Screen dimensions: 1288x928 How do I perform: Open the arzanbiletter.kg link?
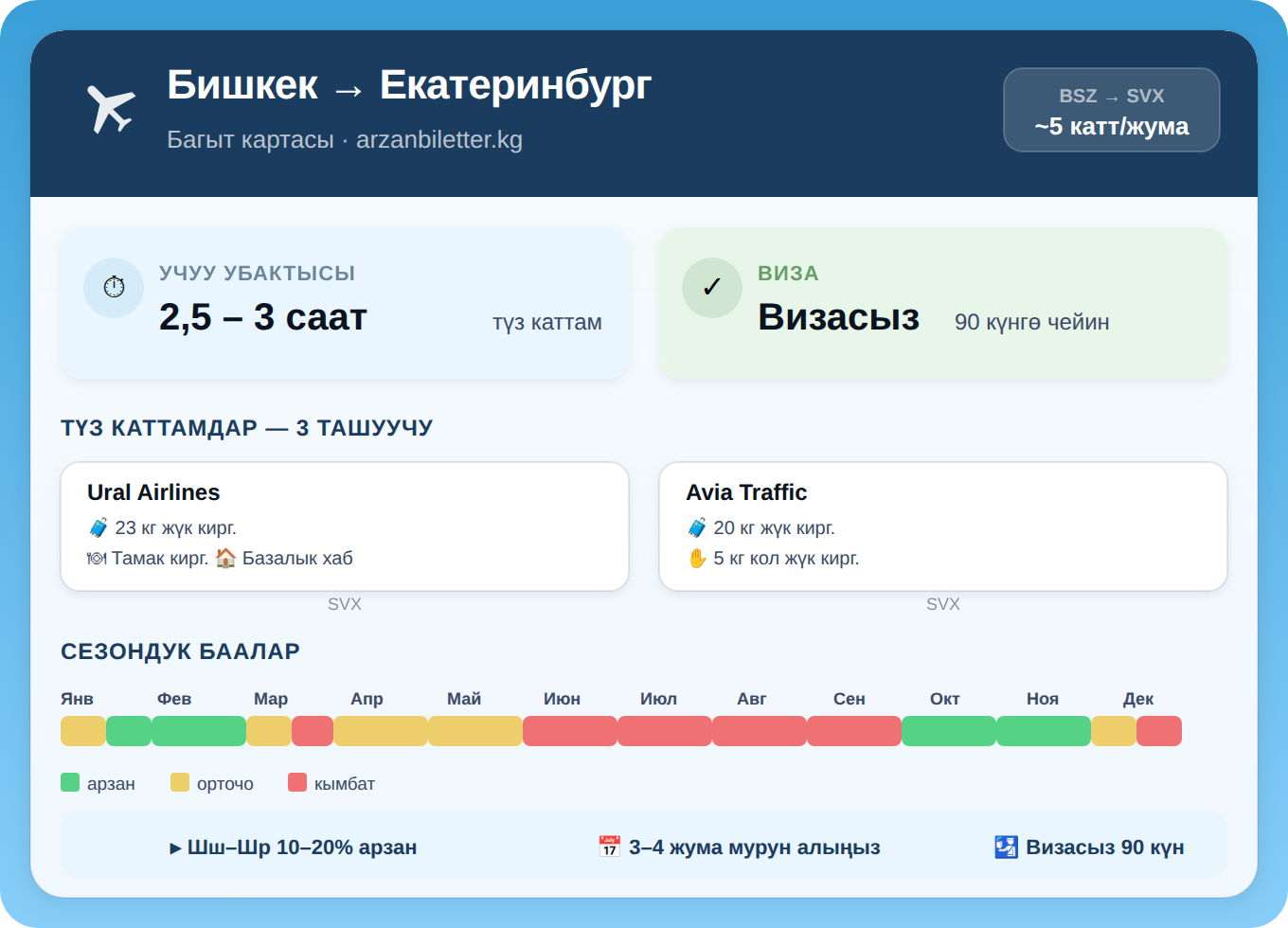[x=440, y=139]
